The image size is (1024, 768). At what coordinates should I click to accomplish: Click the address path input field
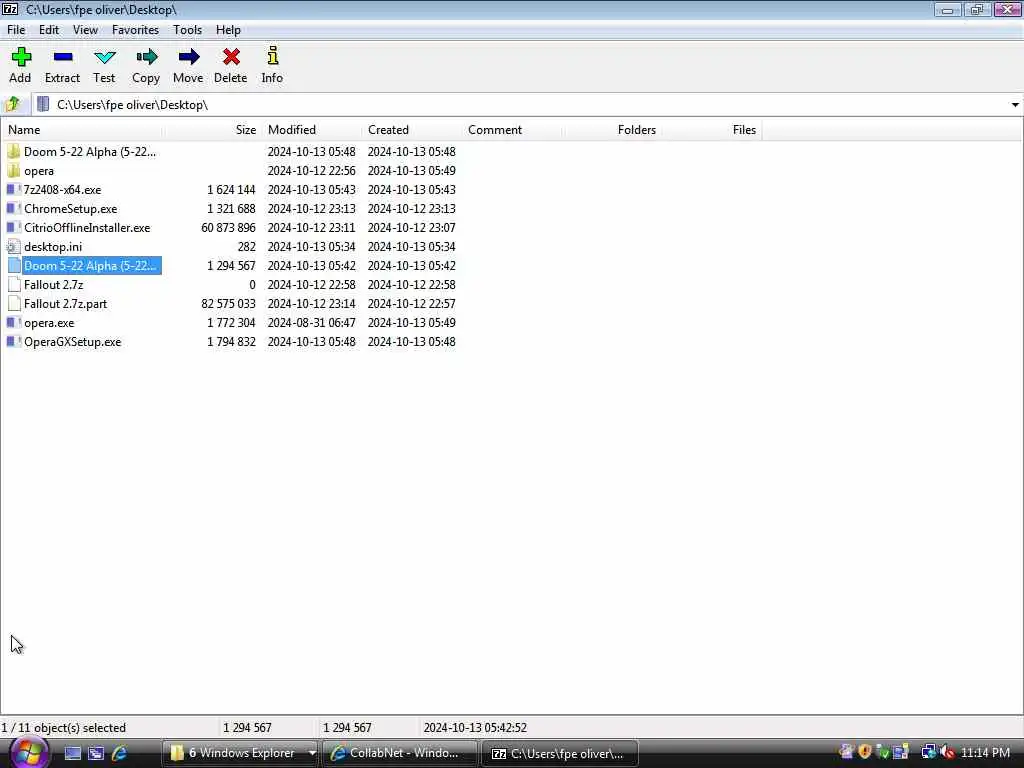[522, 104]
